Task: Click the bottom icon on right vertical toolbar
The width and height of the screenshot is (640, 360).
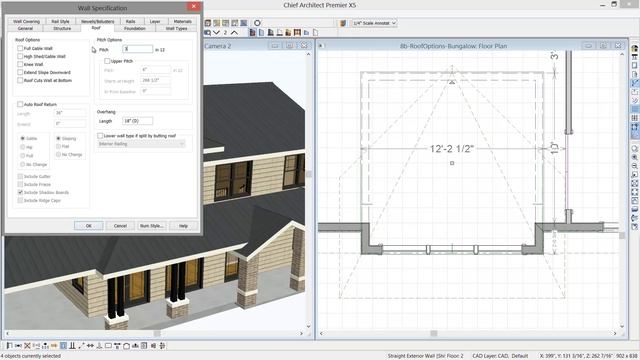Action: pos(635,227)
